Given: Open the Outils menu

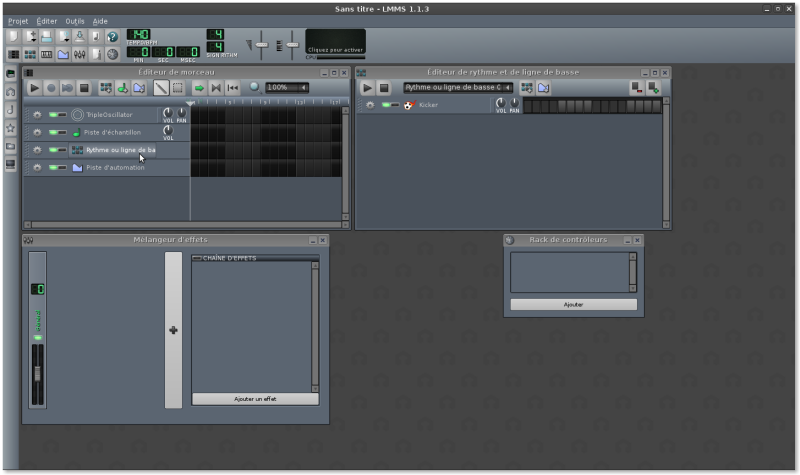Looking at the screenshot, I should tap(74, 21).
